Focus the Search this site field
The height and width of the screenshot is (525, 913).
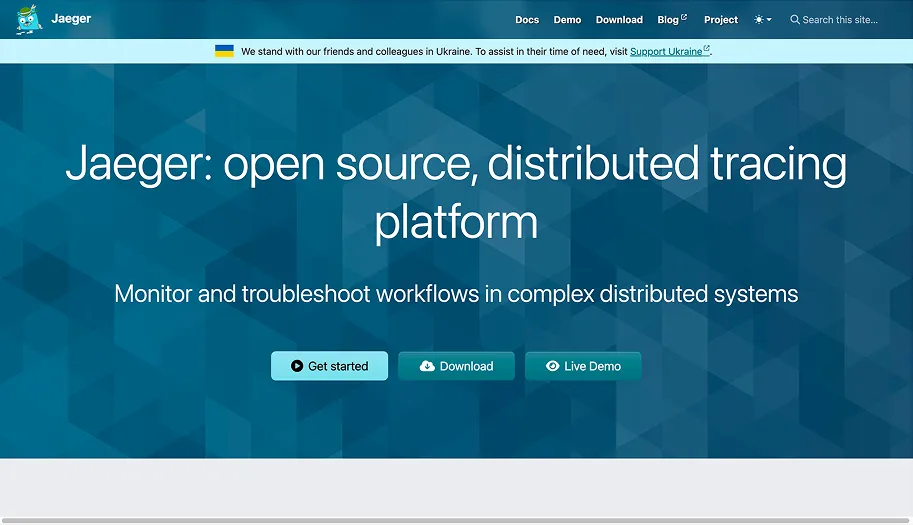coord(840,20)
